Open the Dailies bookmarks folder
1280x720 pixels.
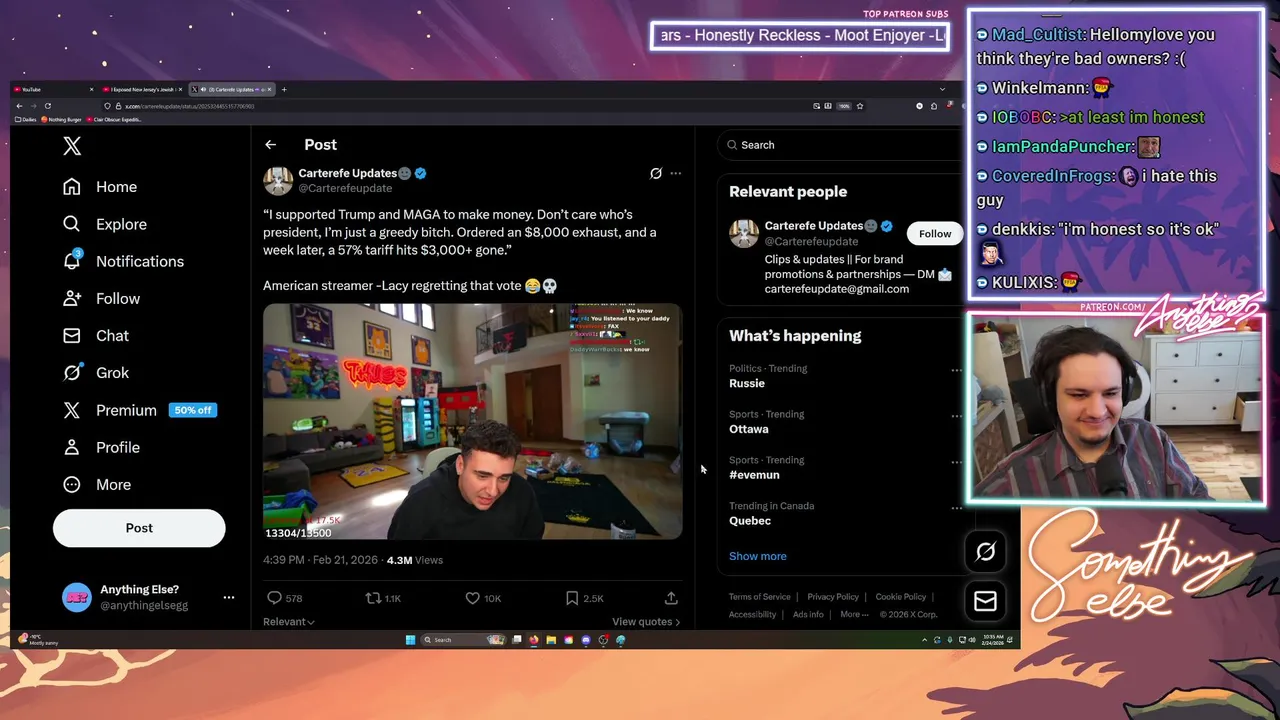point(26,120)
